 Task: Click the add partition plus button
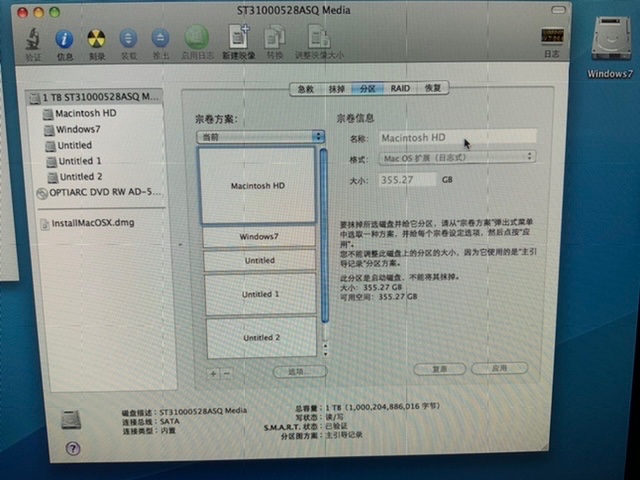[213, 373]
